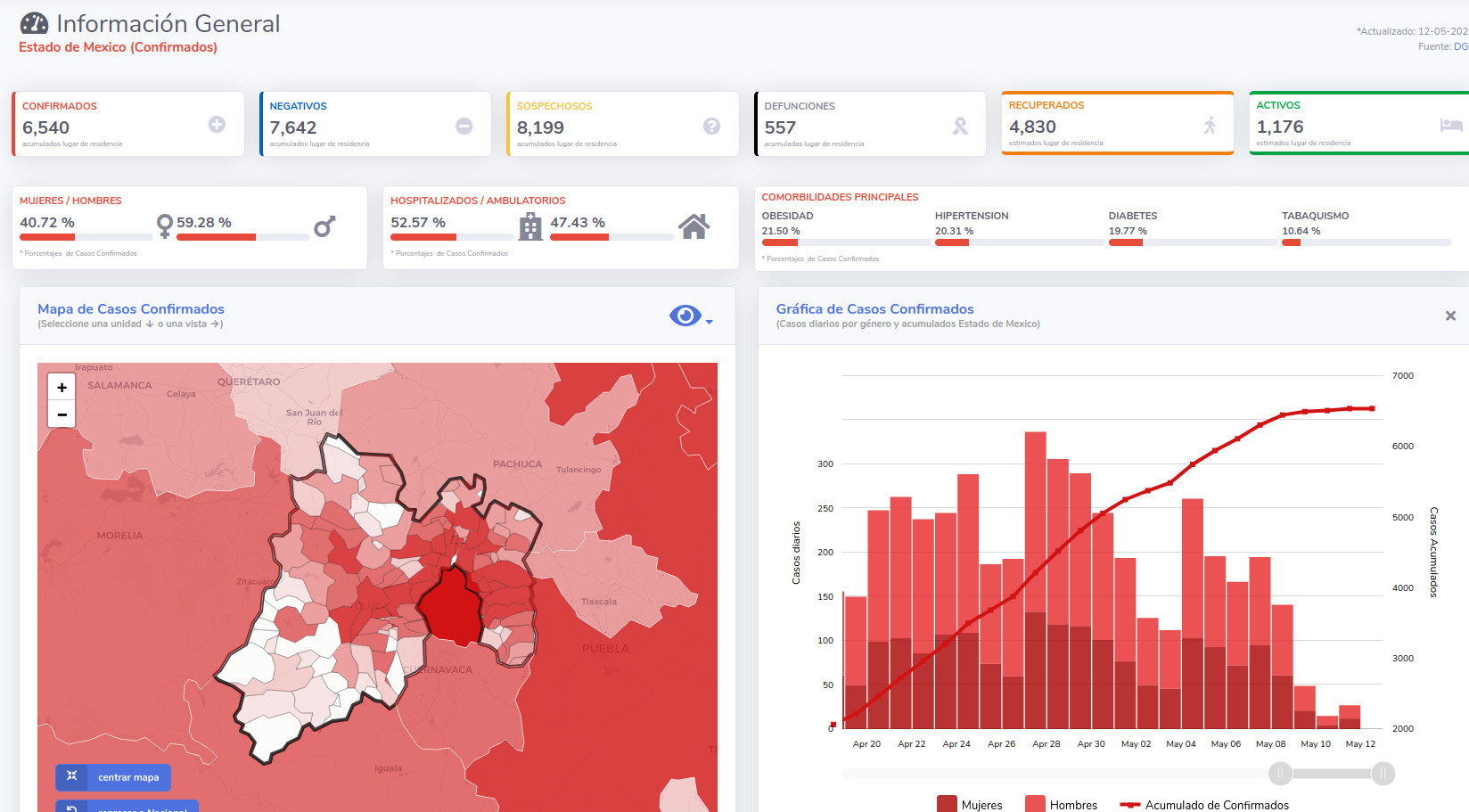Zoom in the map with plus button
1469x812 pixels.
(x=62, y=387)
